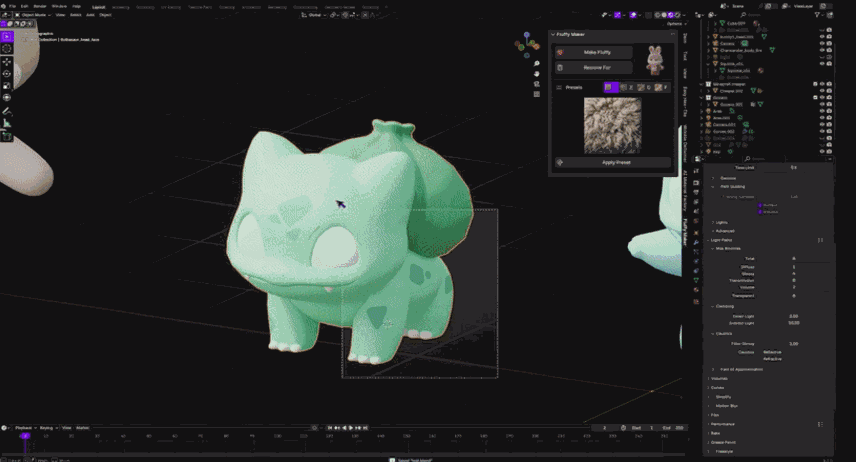Select the Move tool in left toolbar
860x462 pixels.
7,61
